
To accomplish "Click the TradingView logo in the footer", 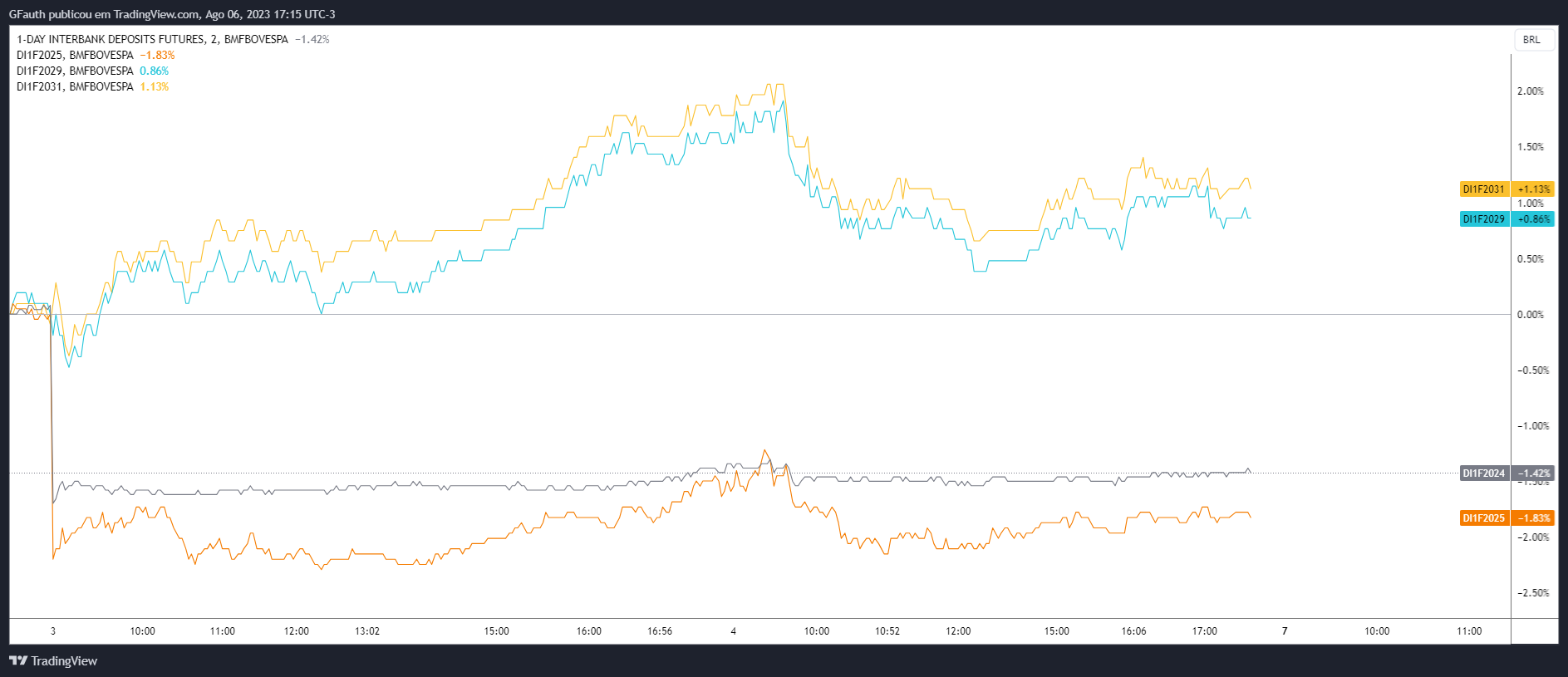I will [x=53, y=661].
